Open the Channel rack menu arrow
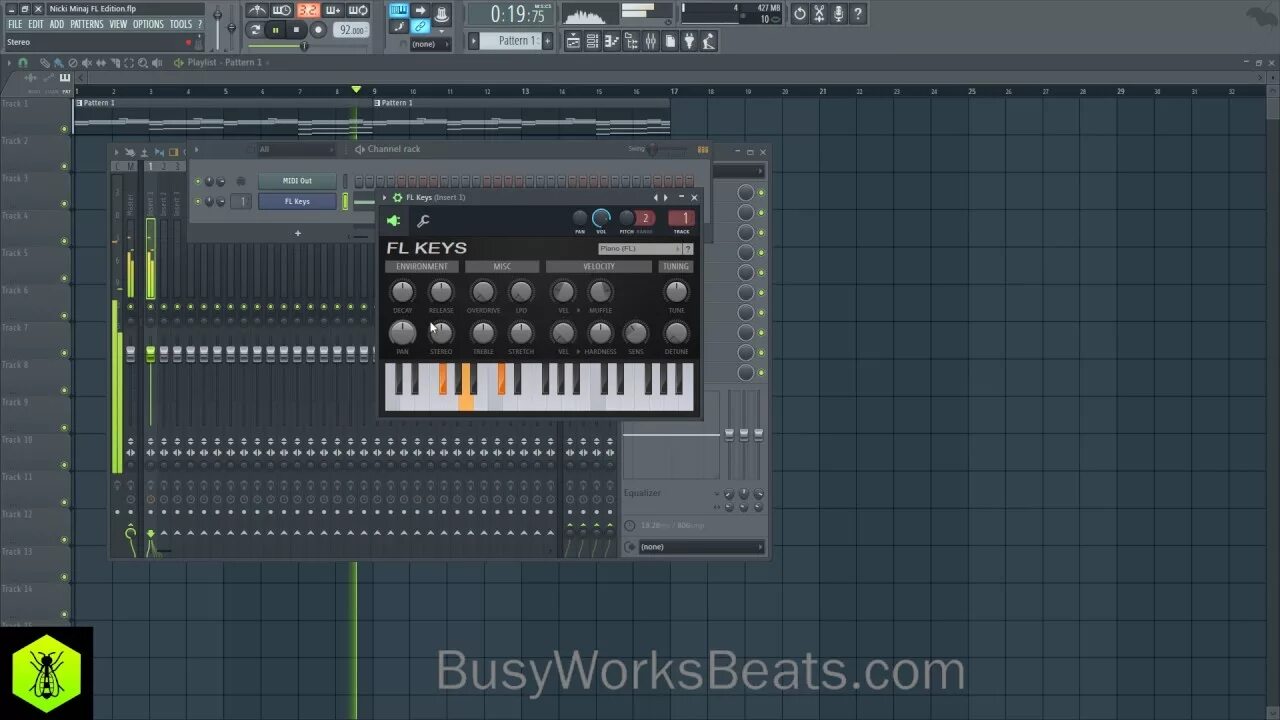 coord(196,150)
